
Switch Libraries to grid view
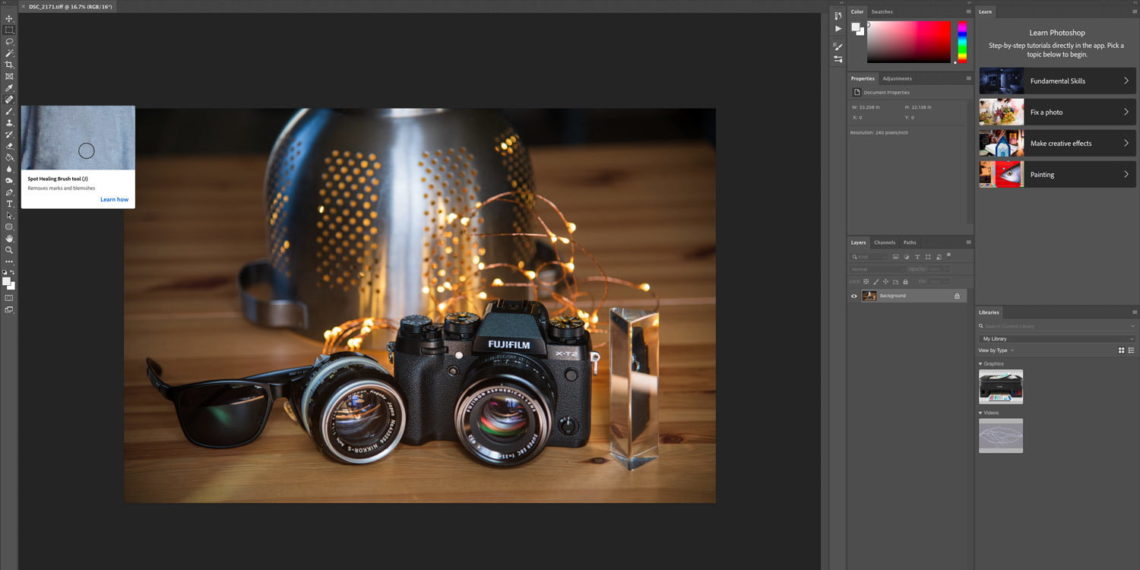(x=1121, y=350)
